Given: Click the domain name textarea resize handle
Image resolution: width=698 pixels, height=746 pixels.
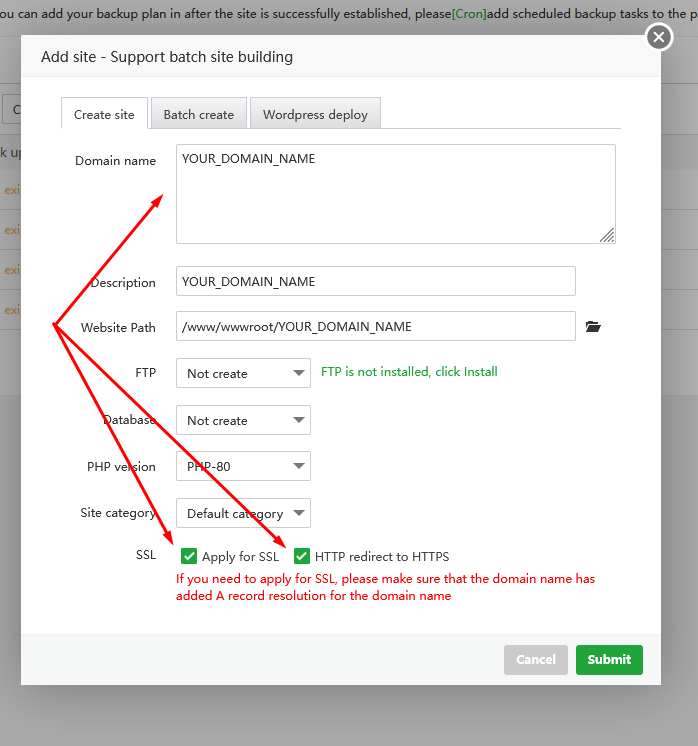Looking at the screenshot, I should click(607, 235).
